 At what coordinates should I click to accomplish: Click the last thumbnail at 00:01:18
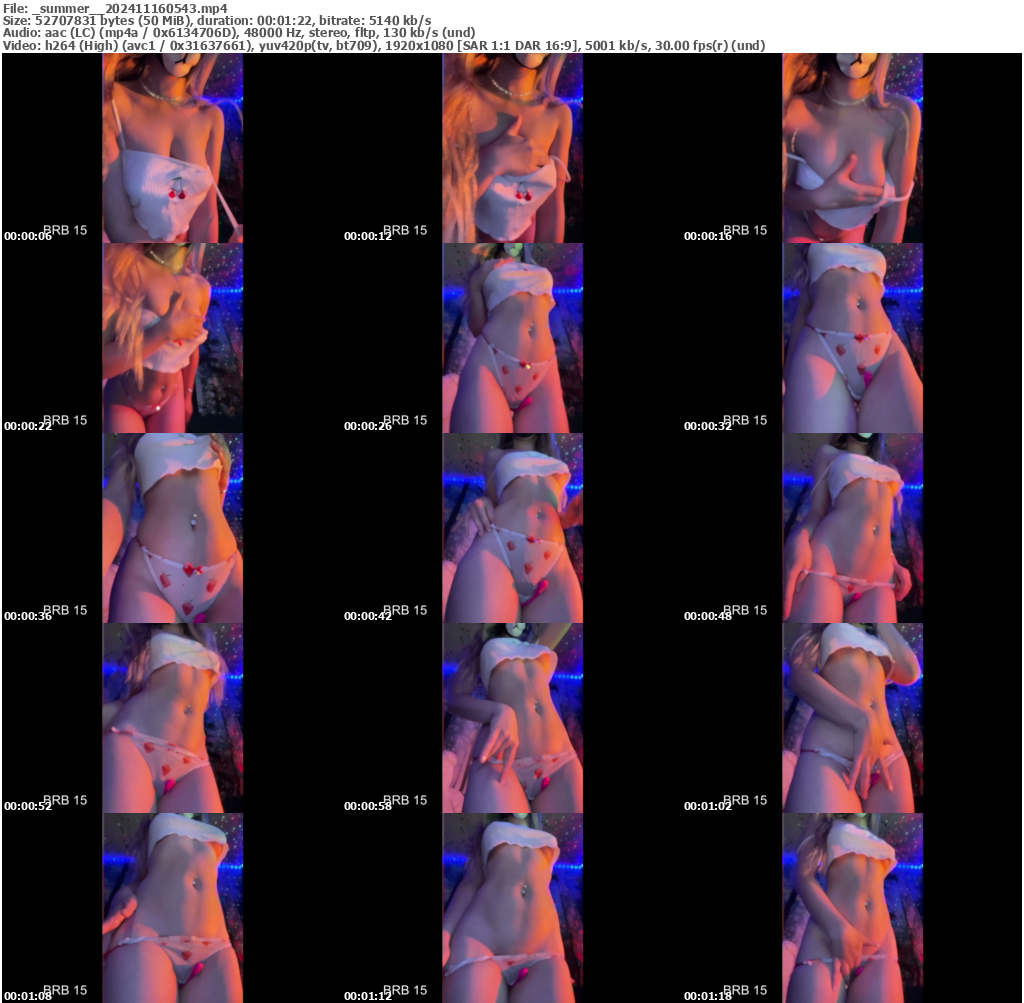852,907
